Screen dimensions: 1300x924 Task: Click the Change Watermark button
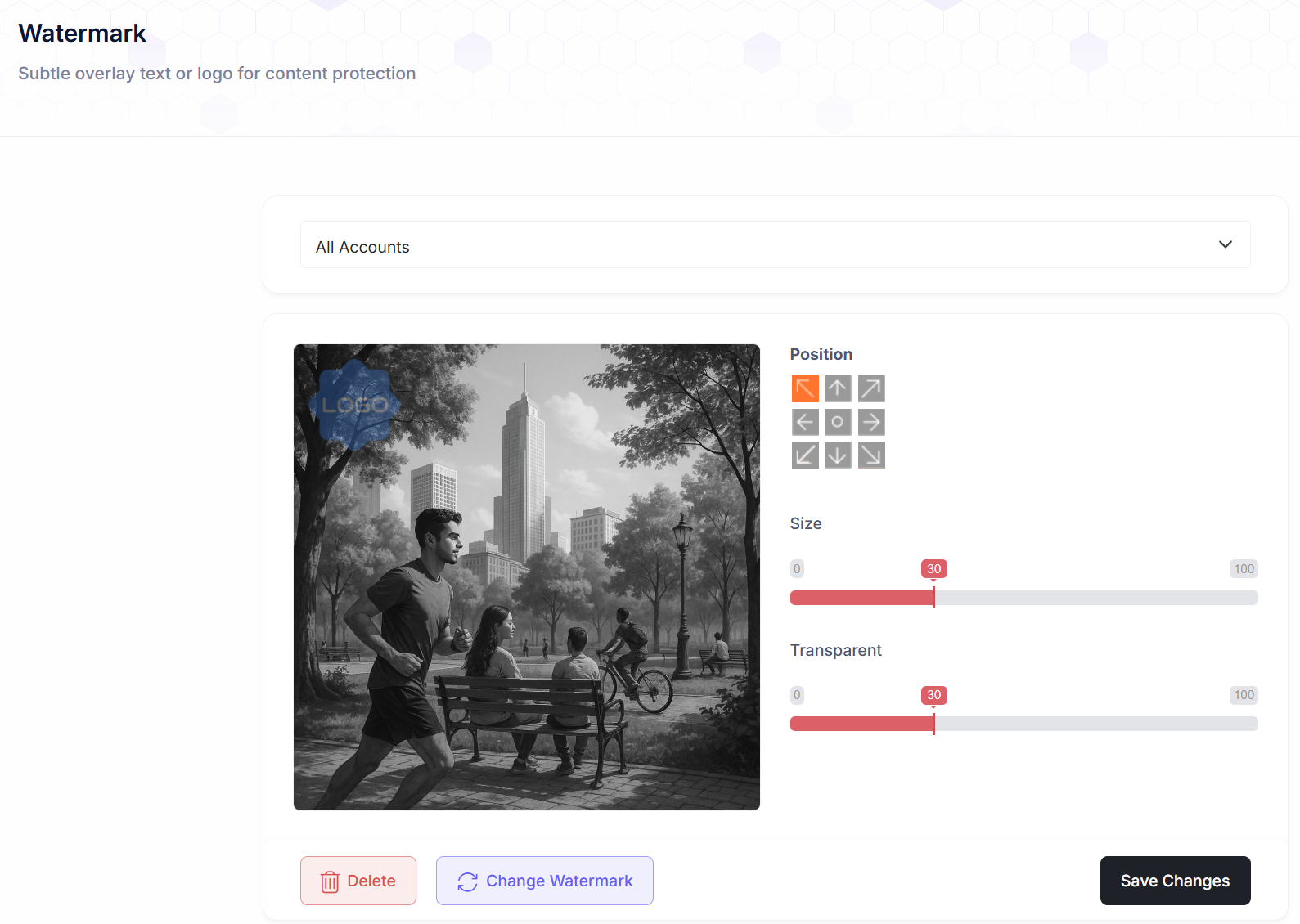[x=545, y=881]
